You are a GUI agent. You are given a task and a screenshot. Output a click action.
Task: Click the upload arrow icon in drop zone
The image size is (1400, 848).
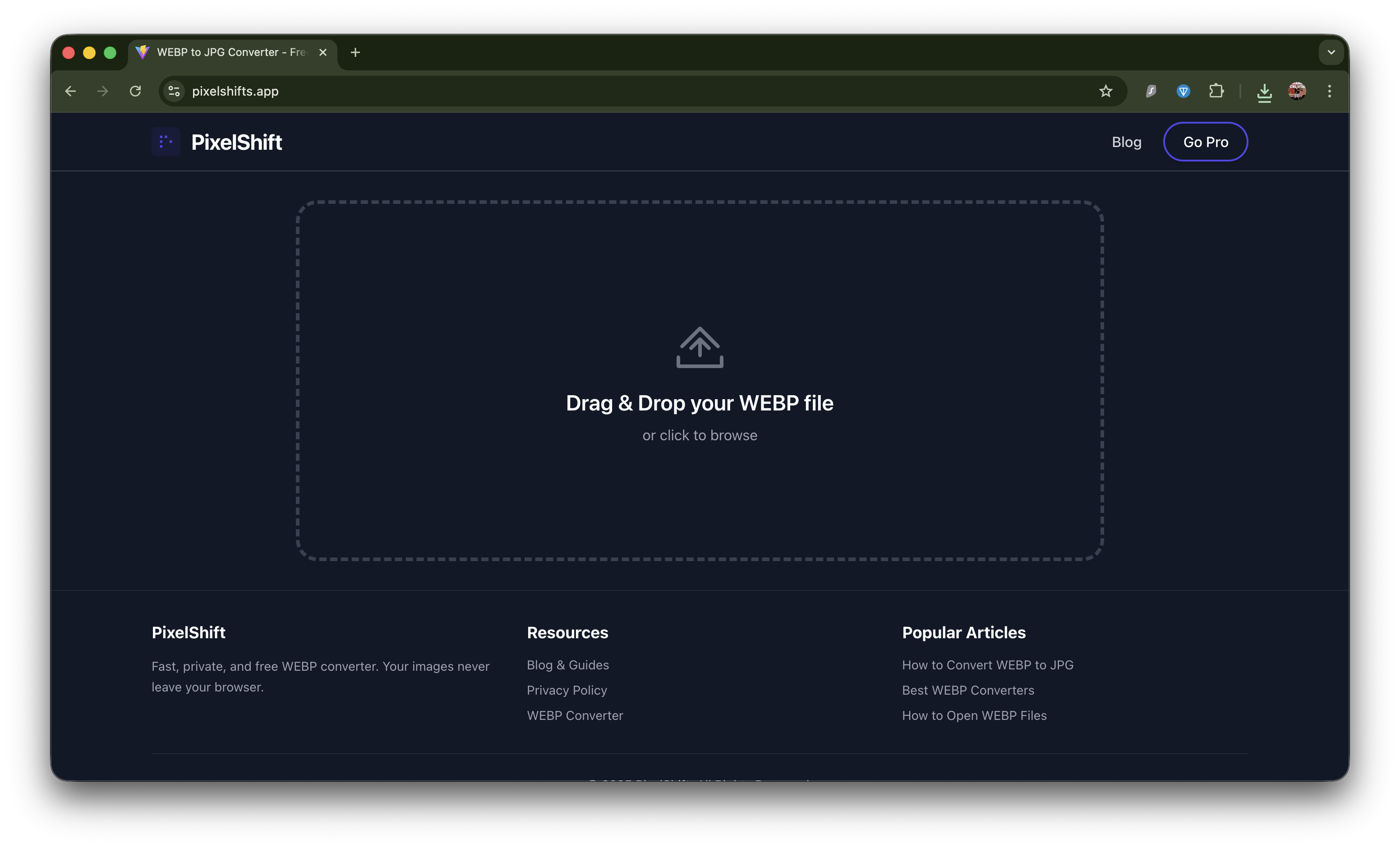(700, 347)
